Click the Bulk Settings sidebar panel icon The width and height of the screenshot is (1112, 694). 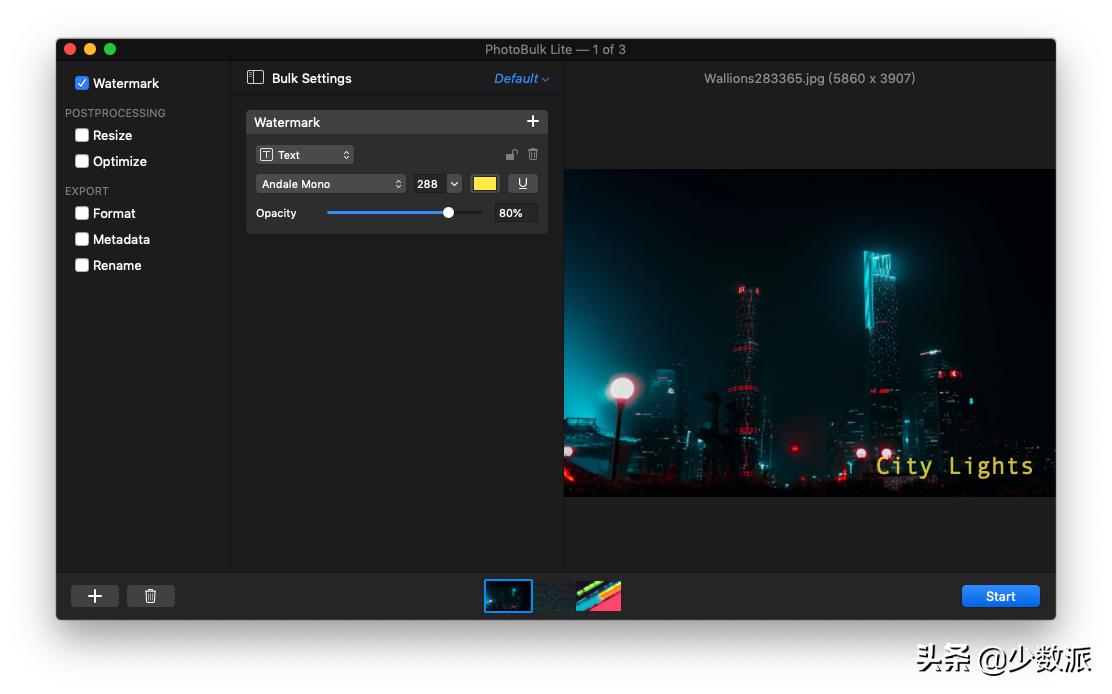(x=256, y=78)
